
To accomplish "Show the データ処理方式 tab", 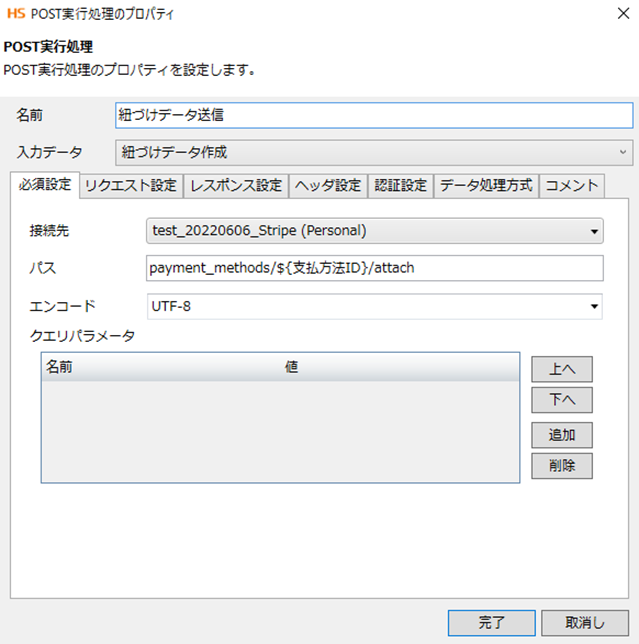I will [x=486, y=185].
